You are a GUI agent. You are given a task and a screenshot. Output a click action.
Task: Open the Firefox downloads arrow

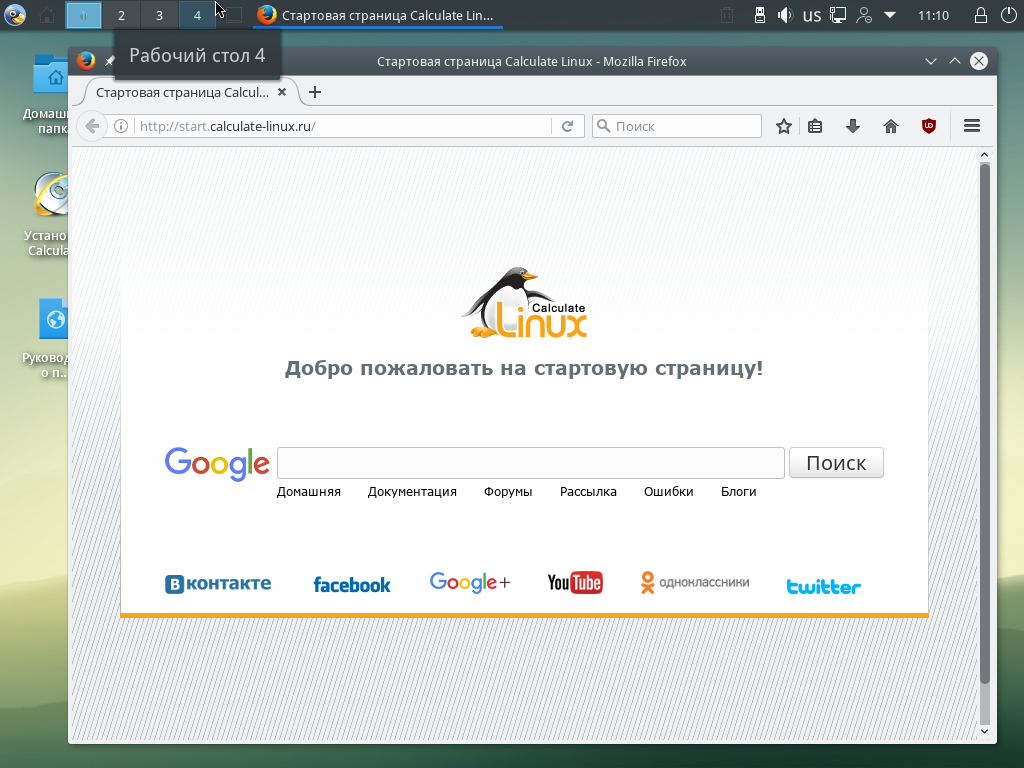(853, 126)
